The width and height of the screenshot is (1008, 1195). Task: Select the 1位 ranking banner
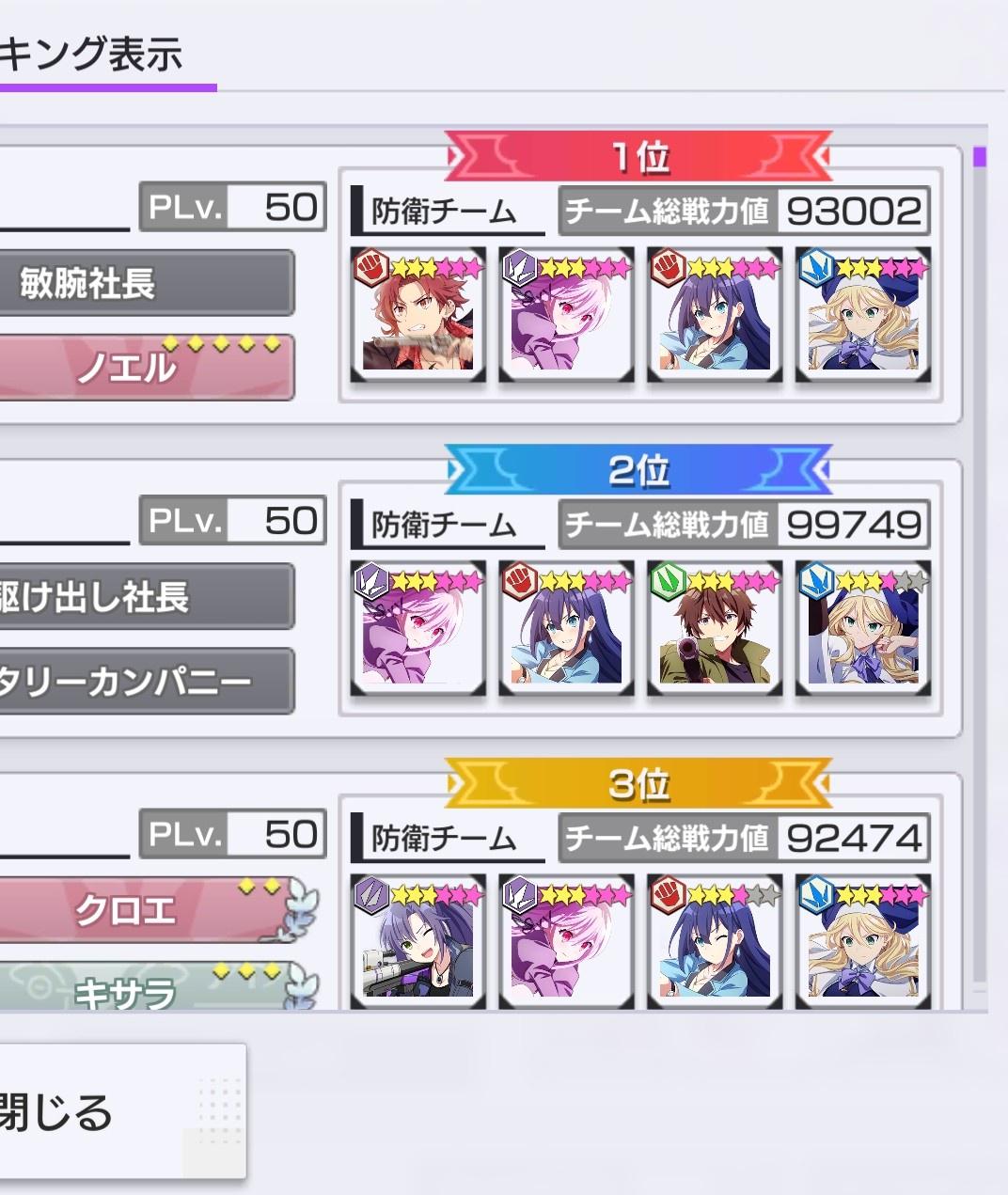point(638,156)
